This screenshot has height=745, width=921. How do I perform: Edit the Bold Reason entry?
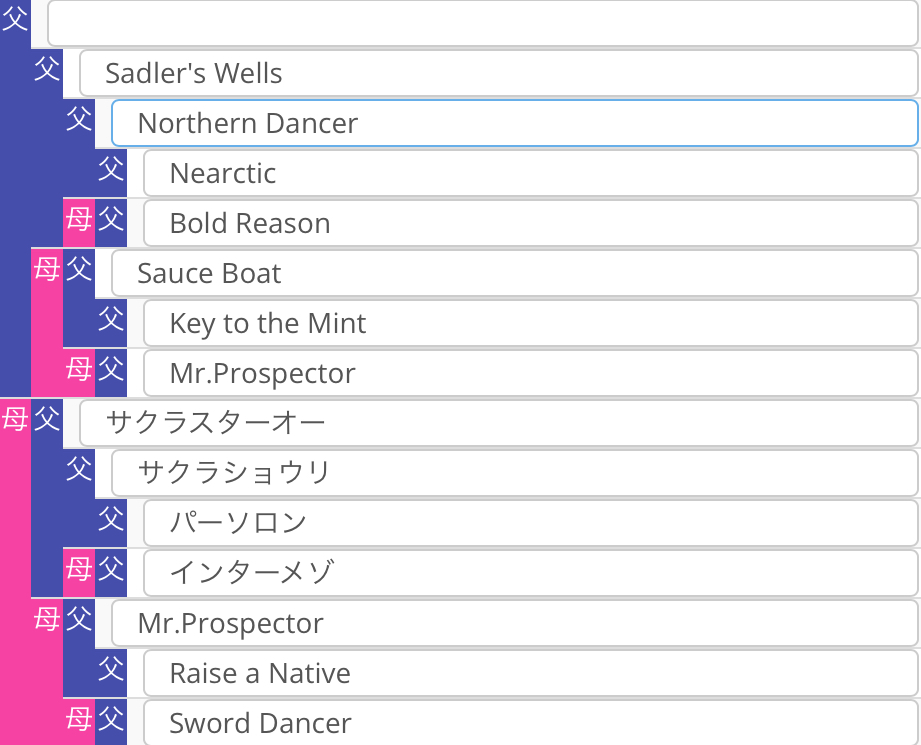(530, 223)
